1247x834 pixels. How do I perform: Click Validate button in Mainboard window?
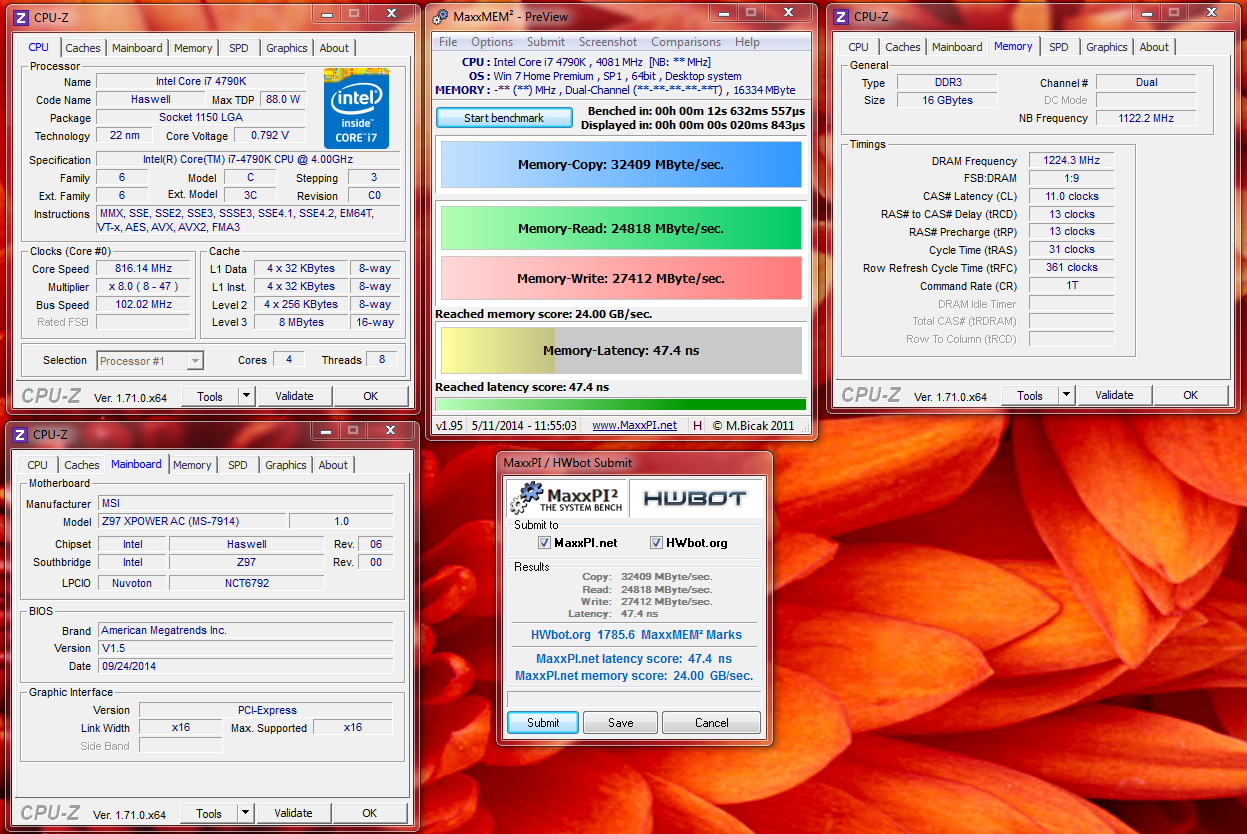point(293,813)
